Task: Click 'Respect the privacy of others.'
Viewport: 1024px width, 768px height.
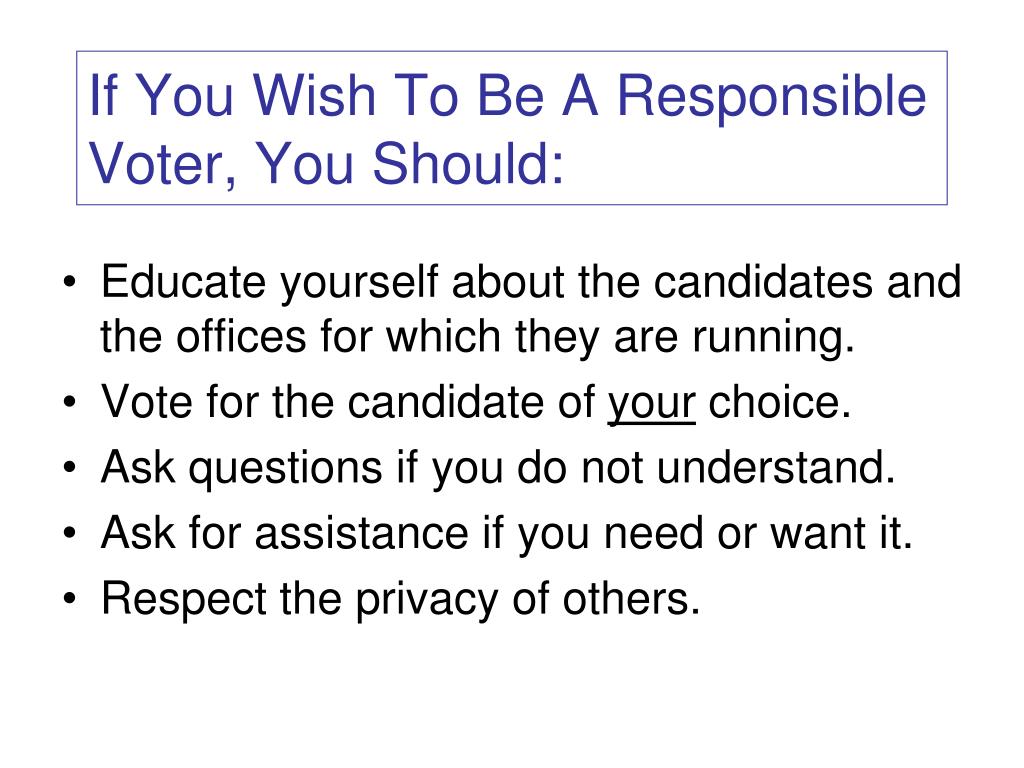Action: (400, 599)
